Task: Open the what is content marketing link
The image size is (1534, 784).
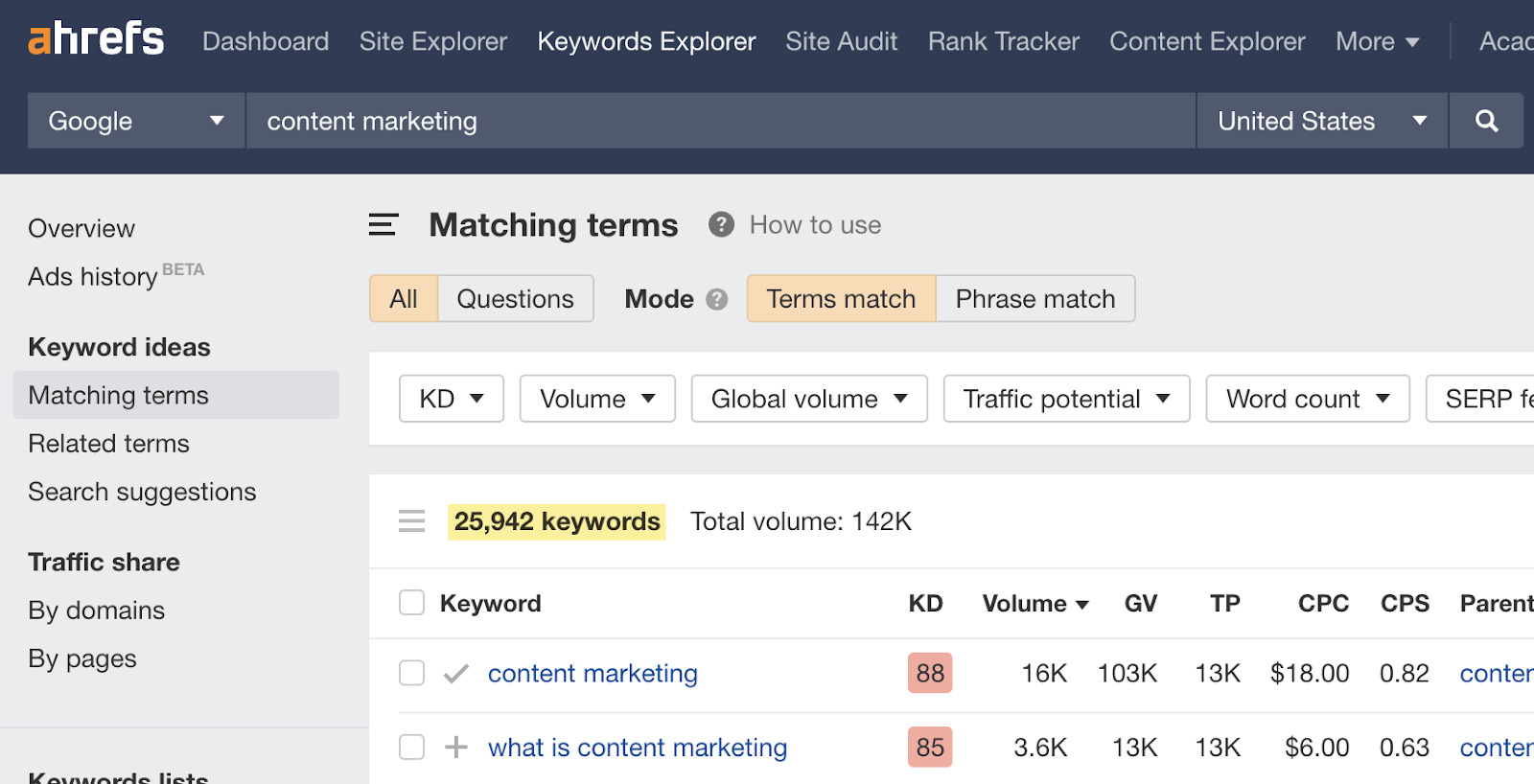Action: (638, 748)
